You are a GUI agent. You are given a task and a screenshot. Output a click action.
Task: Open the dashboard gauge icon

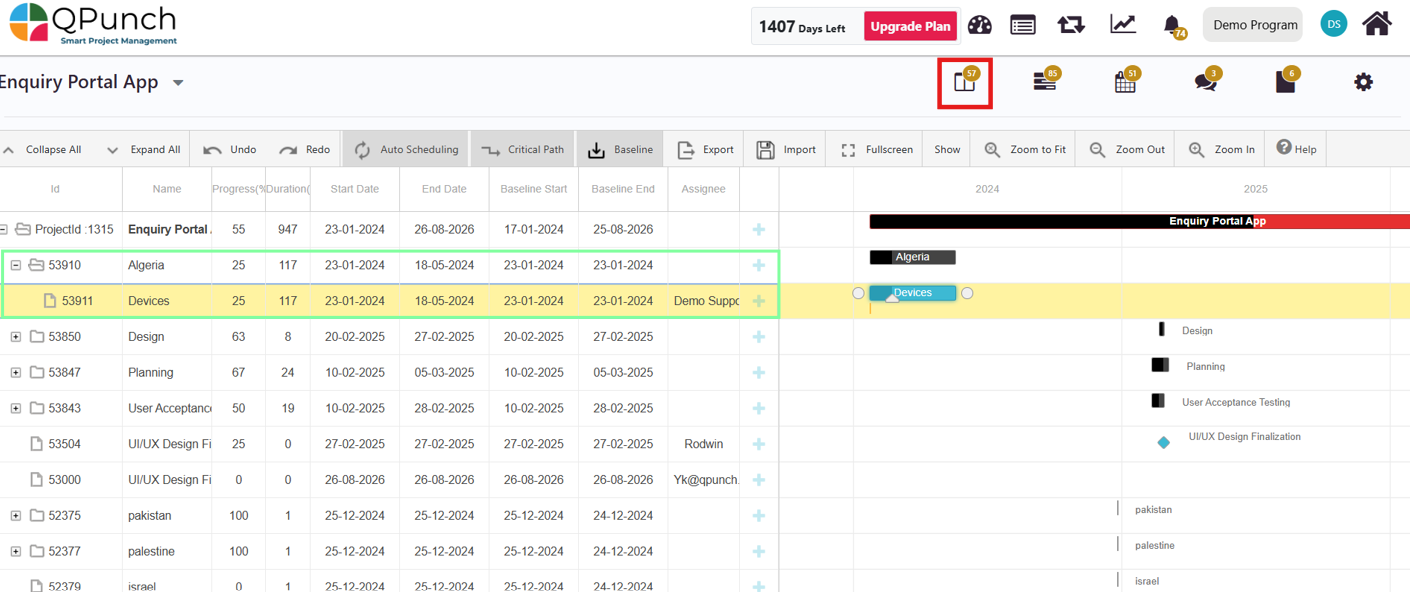(980, 25)
